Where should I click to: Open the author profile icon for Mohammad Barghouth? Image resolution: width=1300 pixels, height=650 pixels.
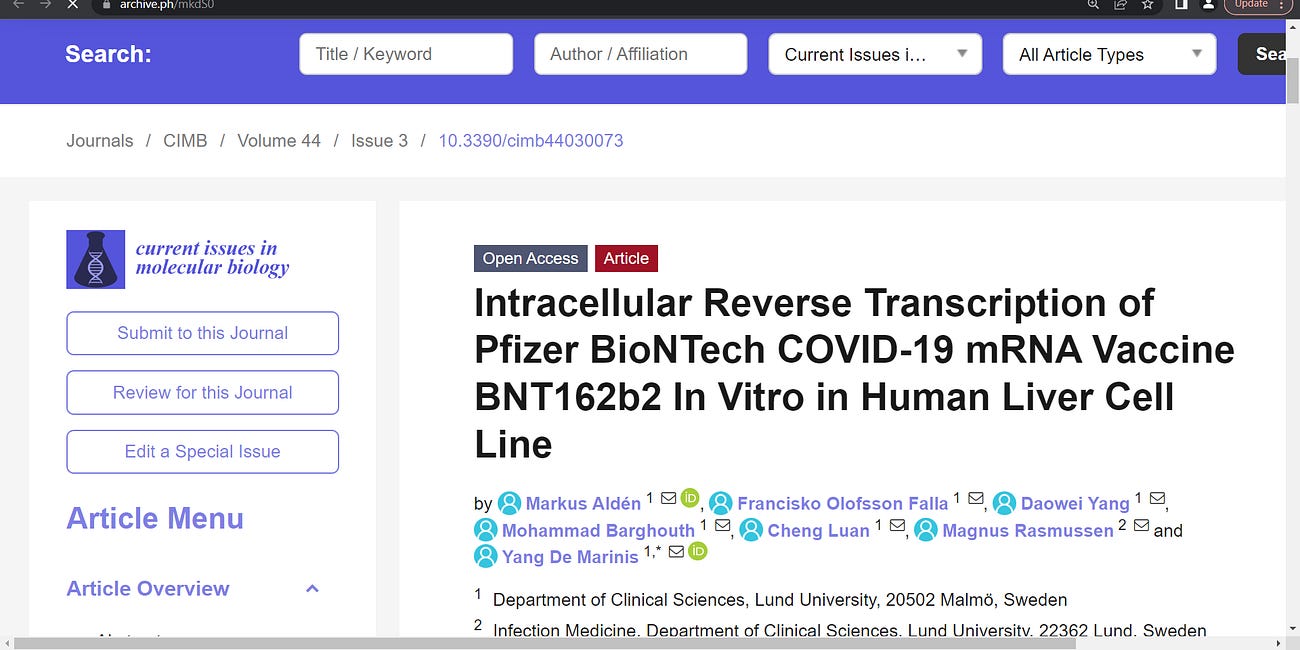click(486, 530)
